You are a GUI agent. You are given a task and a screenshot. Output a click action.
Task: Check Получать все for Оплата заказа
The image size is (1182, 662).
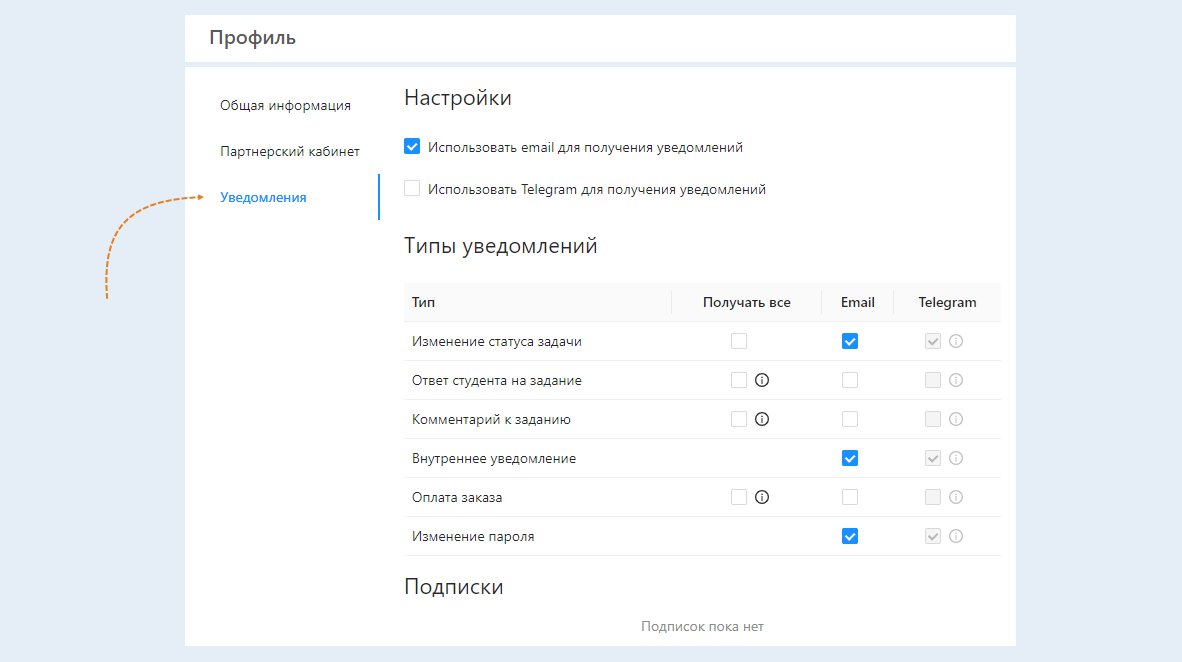[x=739, y=497]
